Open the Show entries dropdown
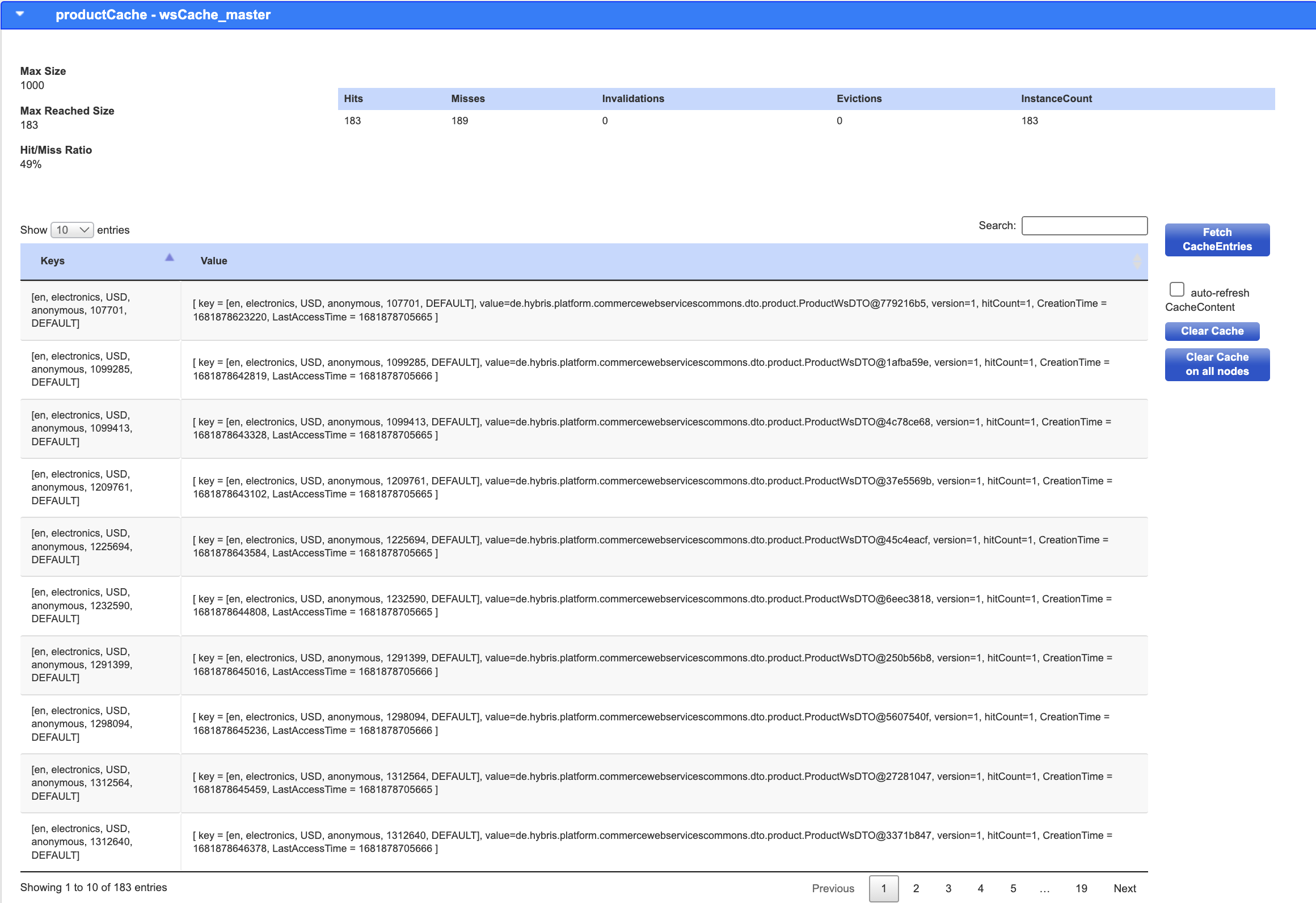The height and width of the screenshot is (903, 1316). [71, 230]
